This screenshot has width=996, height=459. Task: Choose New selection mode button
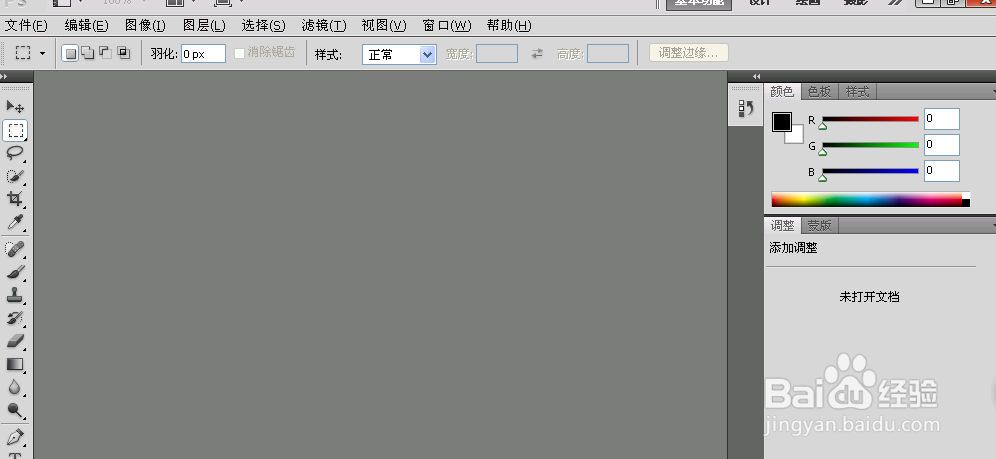pos(71,53)
